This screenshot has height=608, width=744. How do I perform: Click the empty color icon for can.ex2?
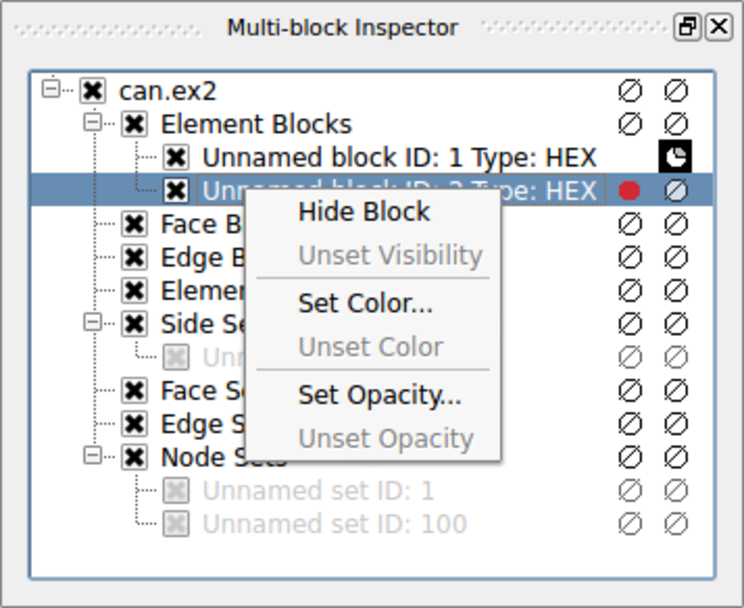pyautogui.click(x=629, y=91)
